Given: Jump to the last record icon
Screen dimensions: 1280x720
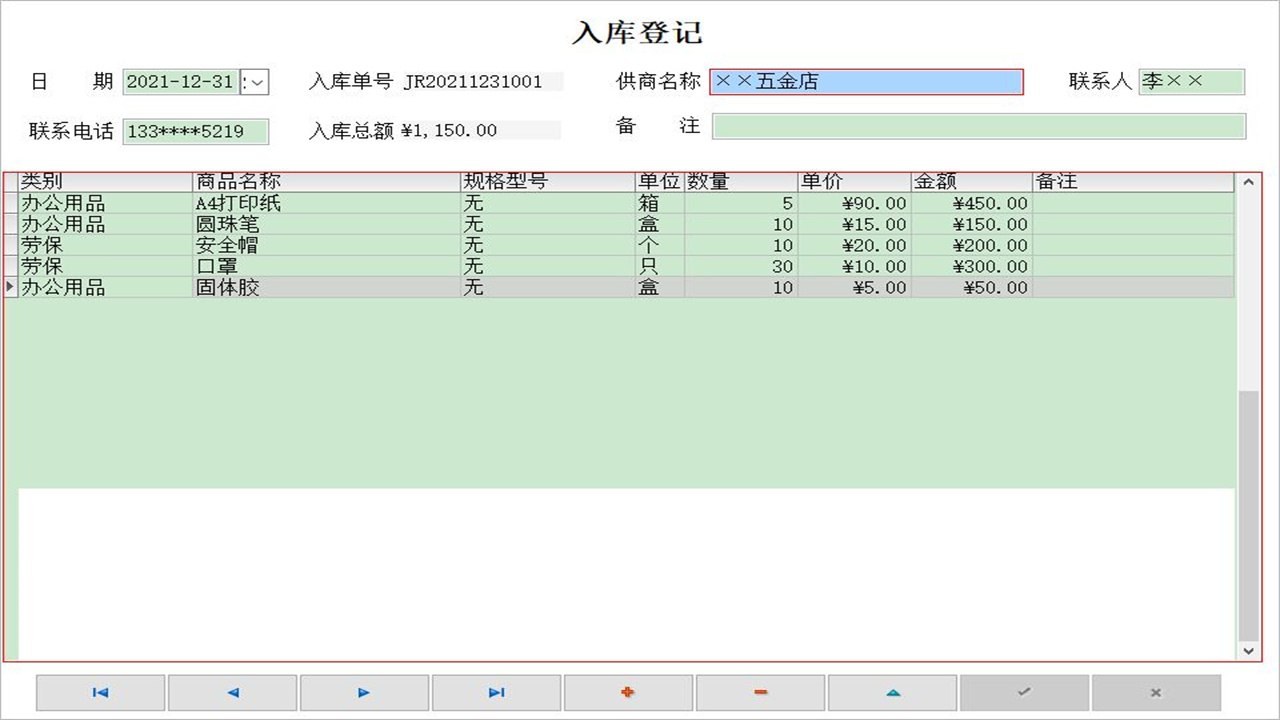Looking at the screenshot, I should pos(495,692).
